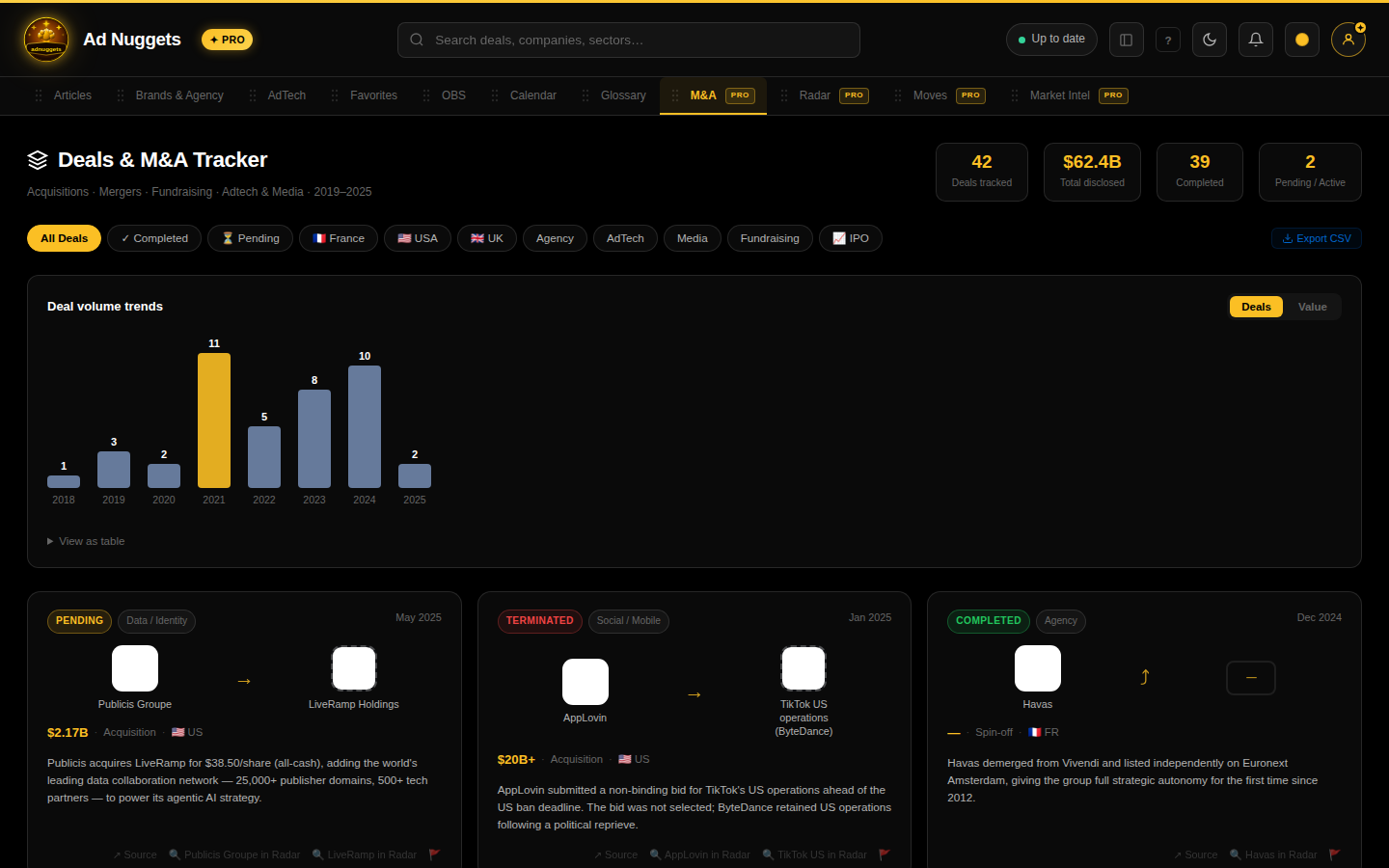Toggle the IPO filter chip

(x=851, y=238)
